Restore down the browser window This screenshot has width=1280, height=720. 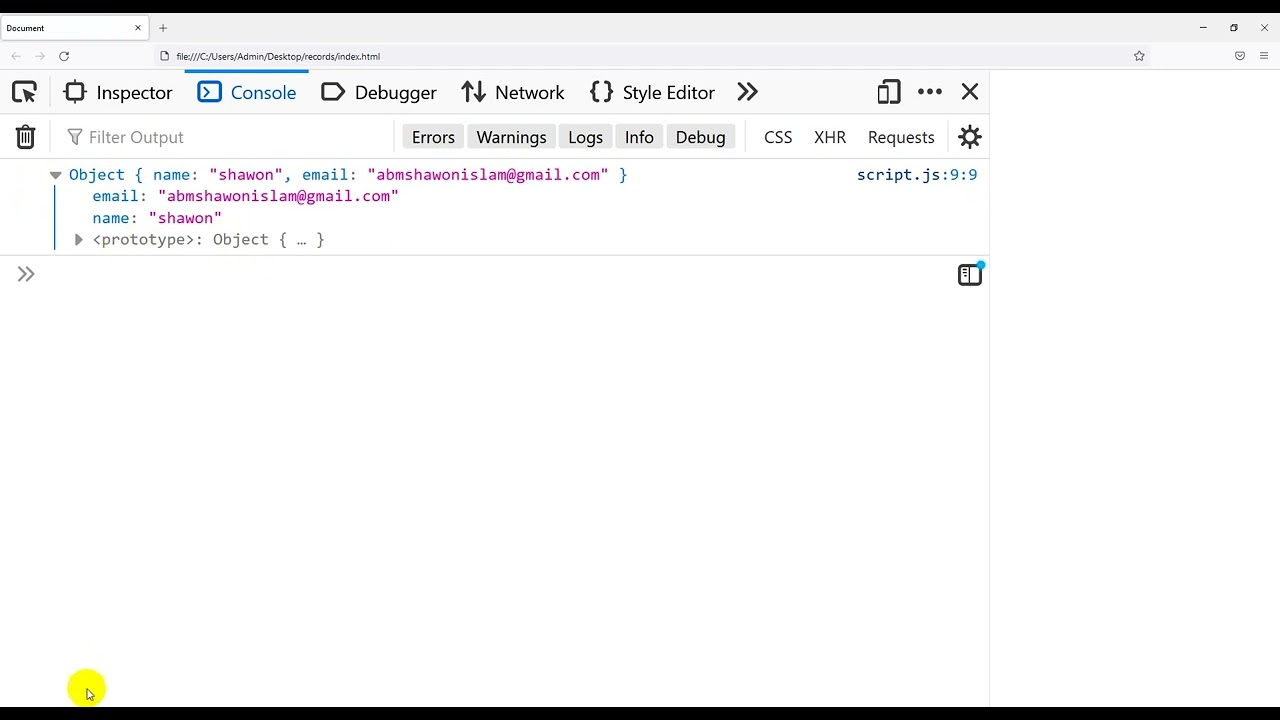pos(1234,28)
